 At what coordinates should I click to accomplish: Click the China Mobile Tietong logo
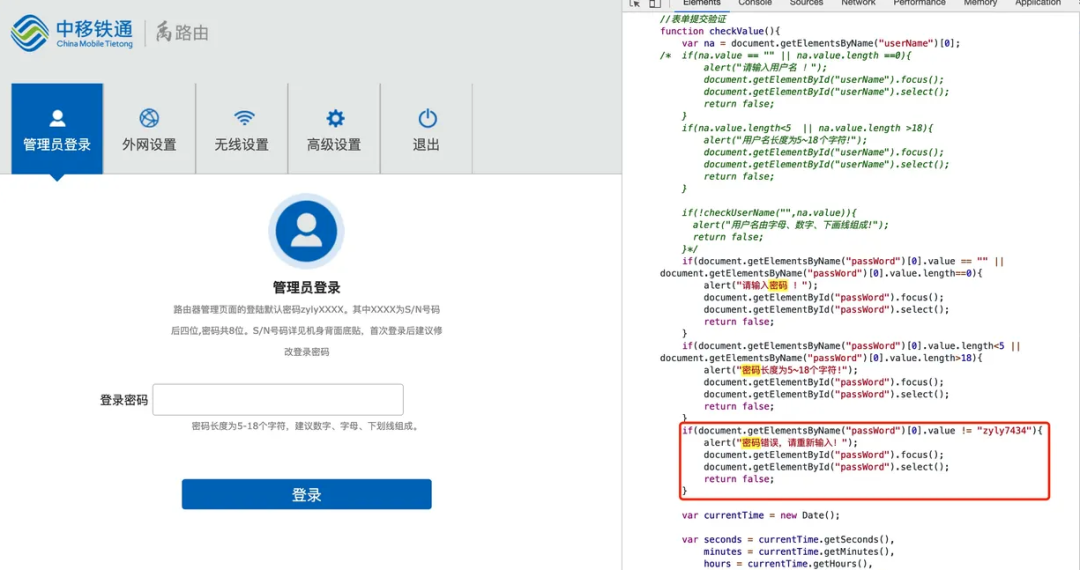(x=72, y=33)
